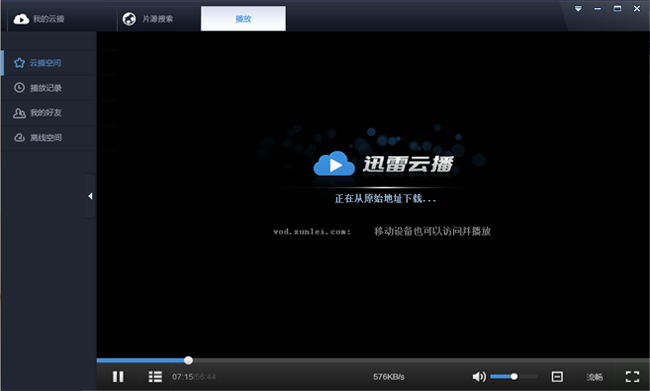Click the 正在从原始地址下载 status text

[x=385, y=199]
